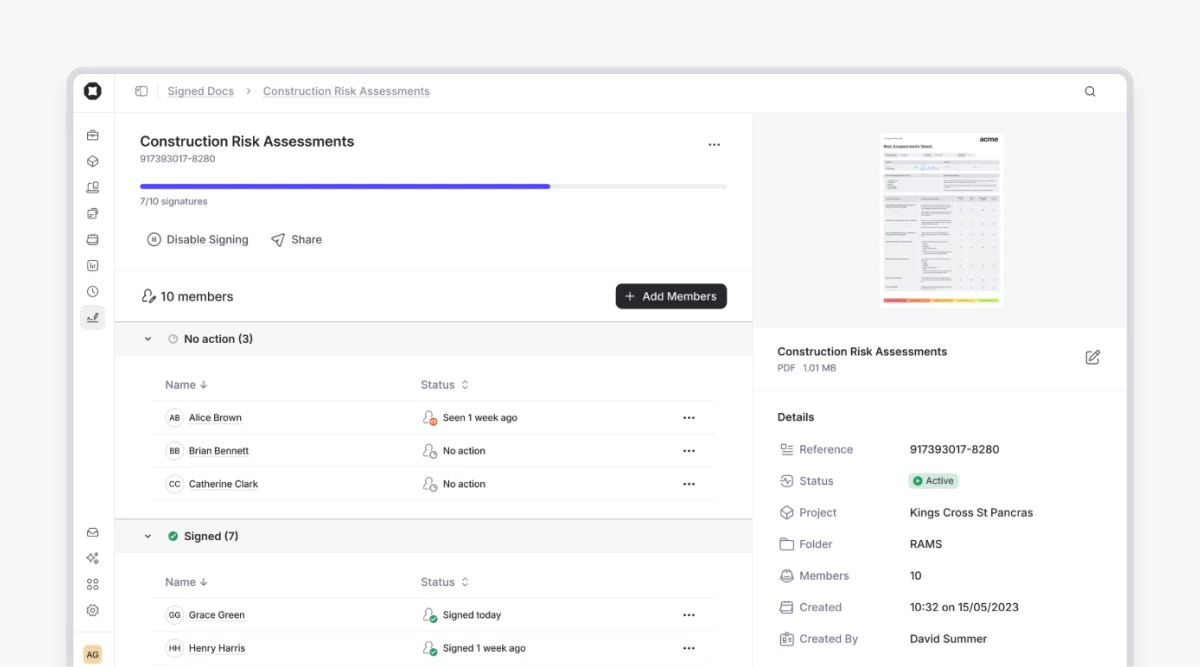Click Disable Signing button
This screenshot has width=1200, height=667.
pos(198,240)
